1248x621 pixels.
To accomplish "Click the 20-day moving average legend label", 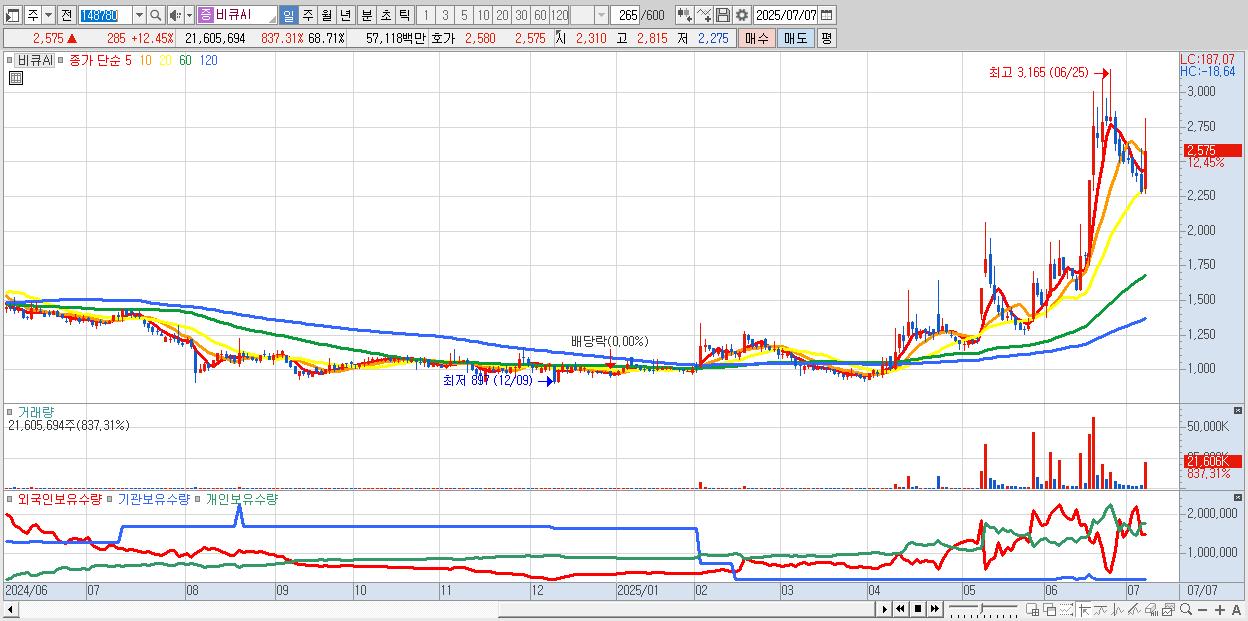I will click(x=166, y=60).
